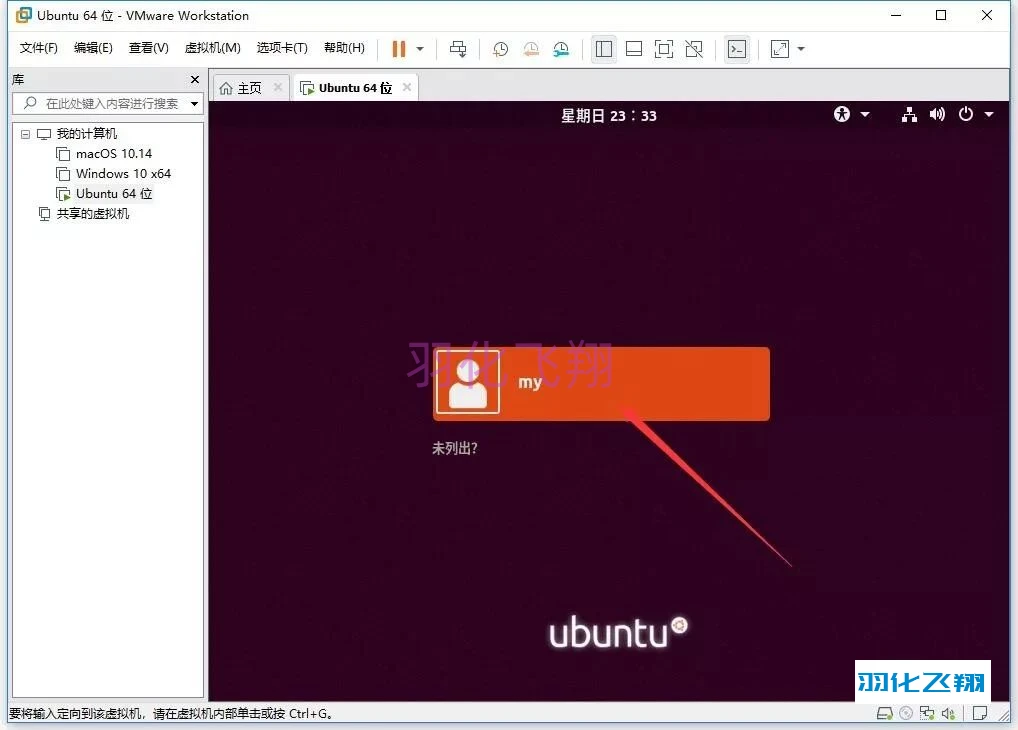Close the 主页 tab
The height and width of the screenshot is (730, 1018).
[x=278, y=87]
